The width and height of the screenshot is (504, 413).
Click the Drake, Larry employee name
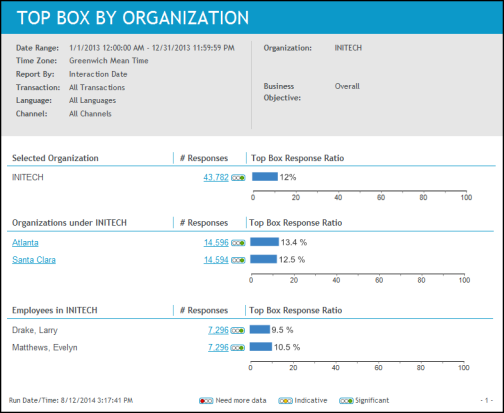coord(35,330)
